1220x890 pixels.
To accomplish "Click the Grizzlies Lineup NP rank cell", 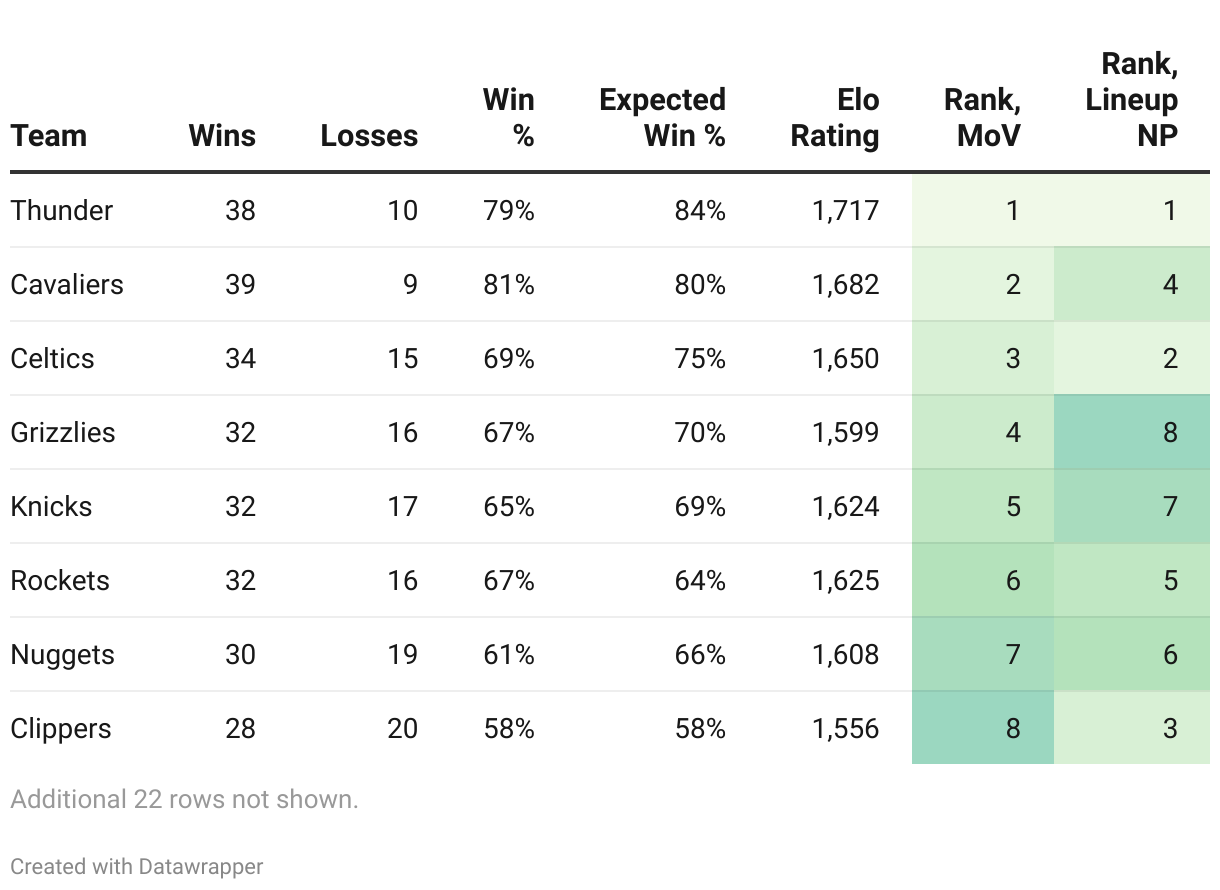I will 1131,432.
